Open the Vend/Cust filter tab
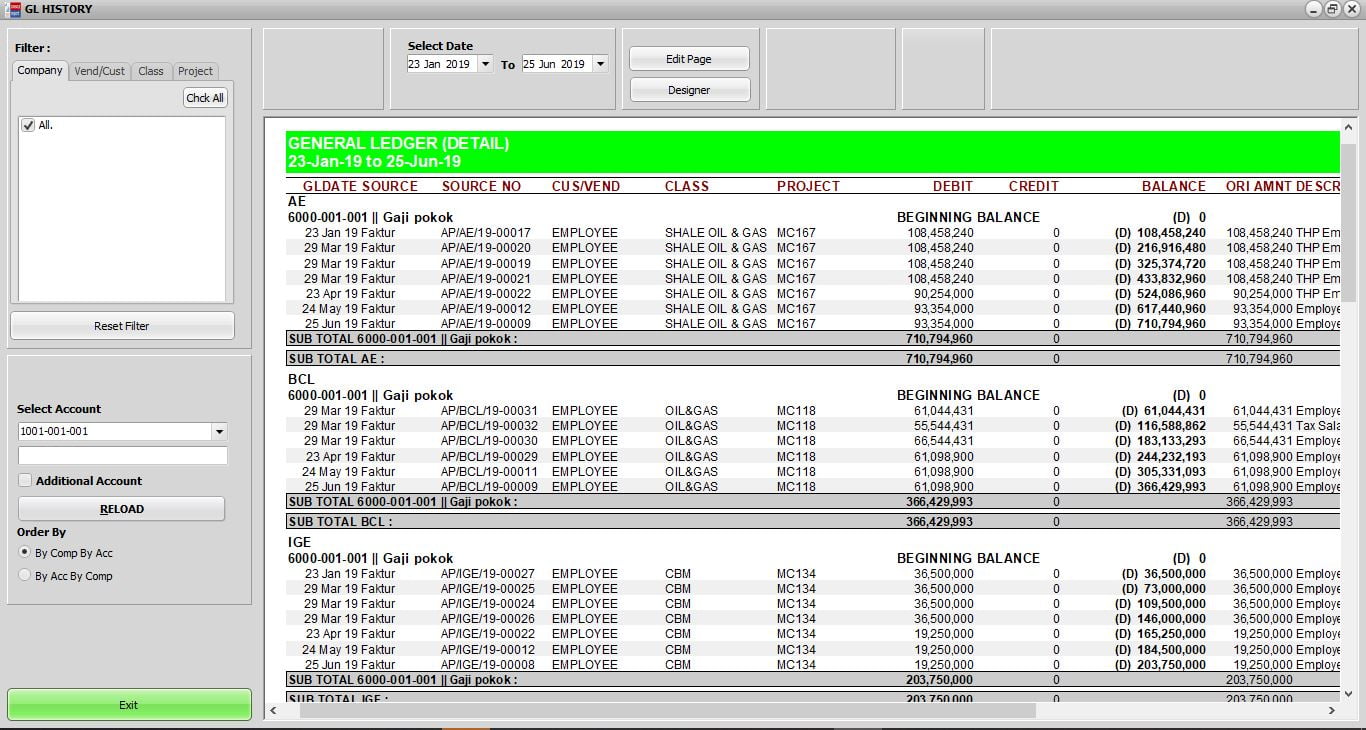Image resolution: width=1366 pixels, height=730 pixels. click(x=100, y=71)
